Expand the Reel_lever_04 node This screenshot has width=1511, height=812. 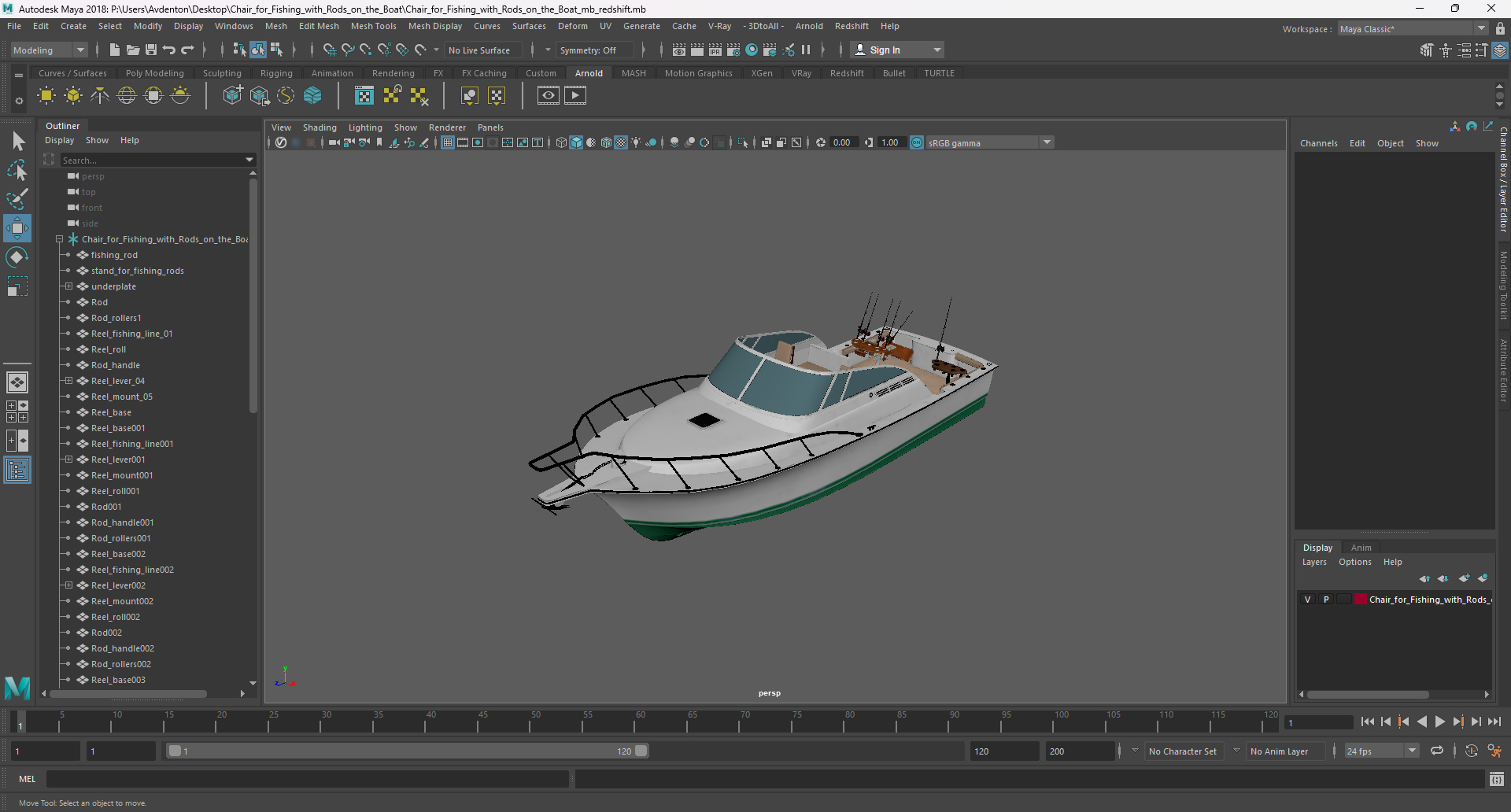pyautogui.click(x=68, y=381)
